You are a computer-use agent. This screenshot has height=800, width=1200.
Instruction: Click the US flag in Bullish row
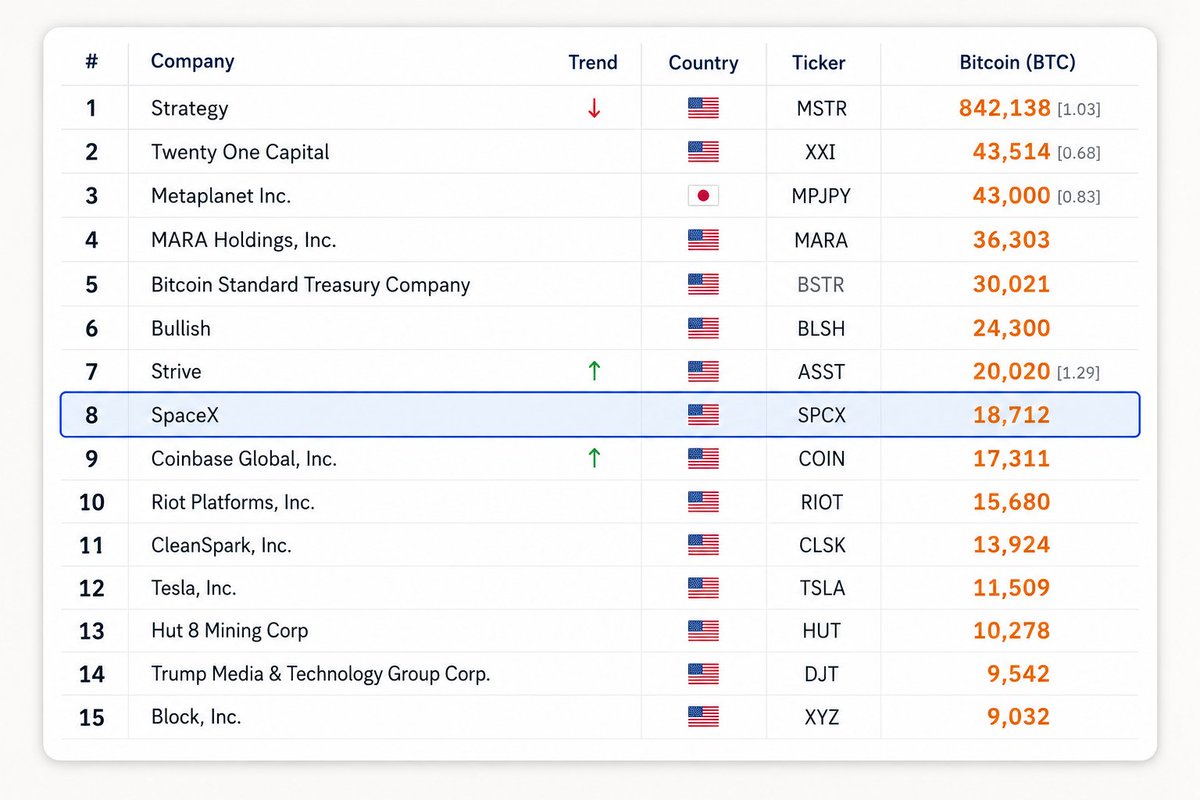703,328
